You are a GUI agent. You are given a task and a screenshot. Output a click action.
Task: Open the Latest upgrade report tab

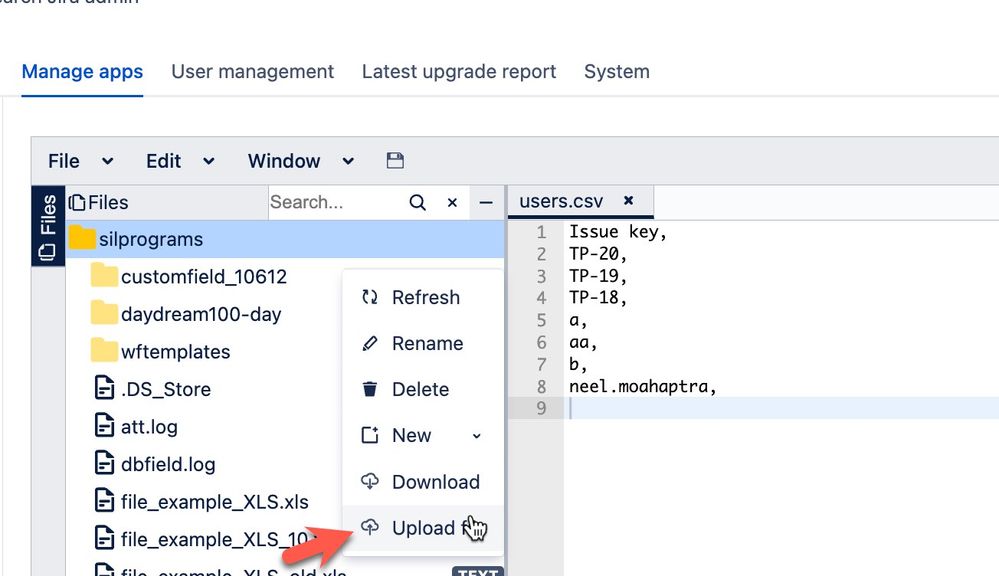click(459, 71)
